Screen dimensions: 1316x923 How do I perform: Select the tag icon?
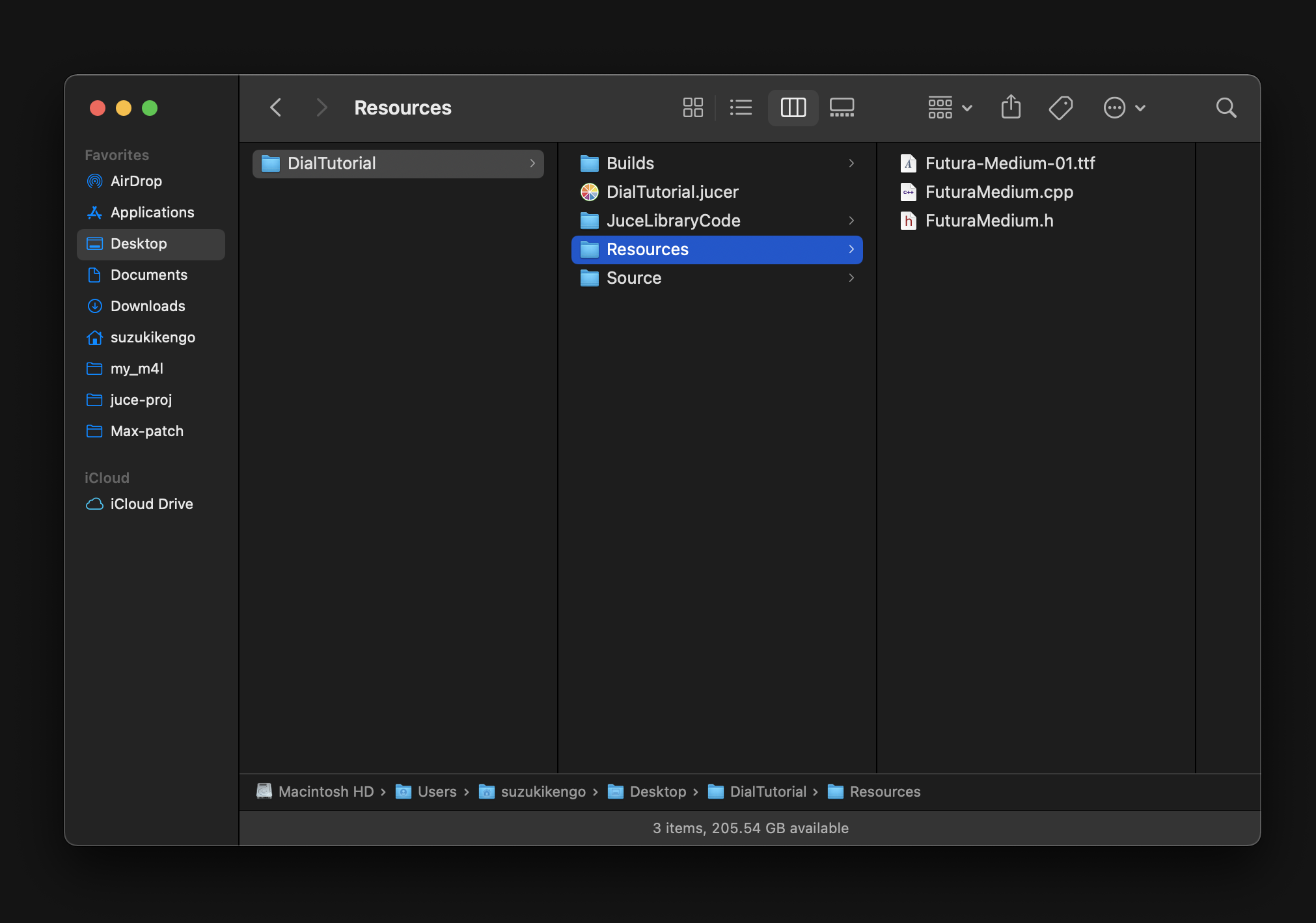(x=1062, y=107)
